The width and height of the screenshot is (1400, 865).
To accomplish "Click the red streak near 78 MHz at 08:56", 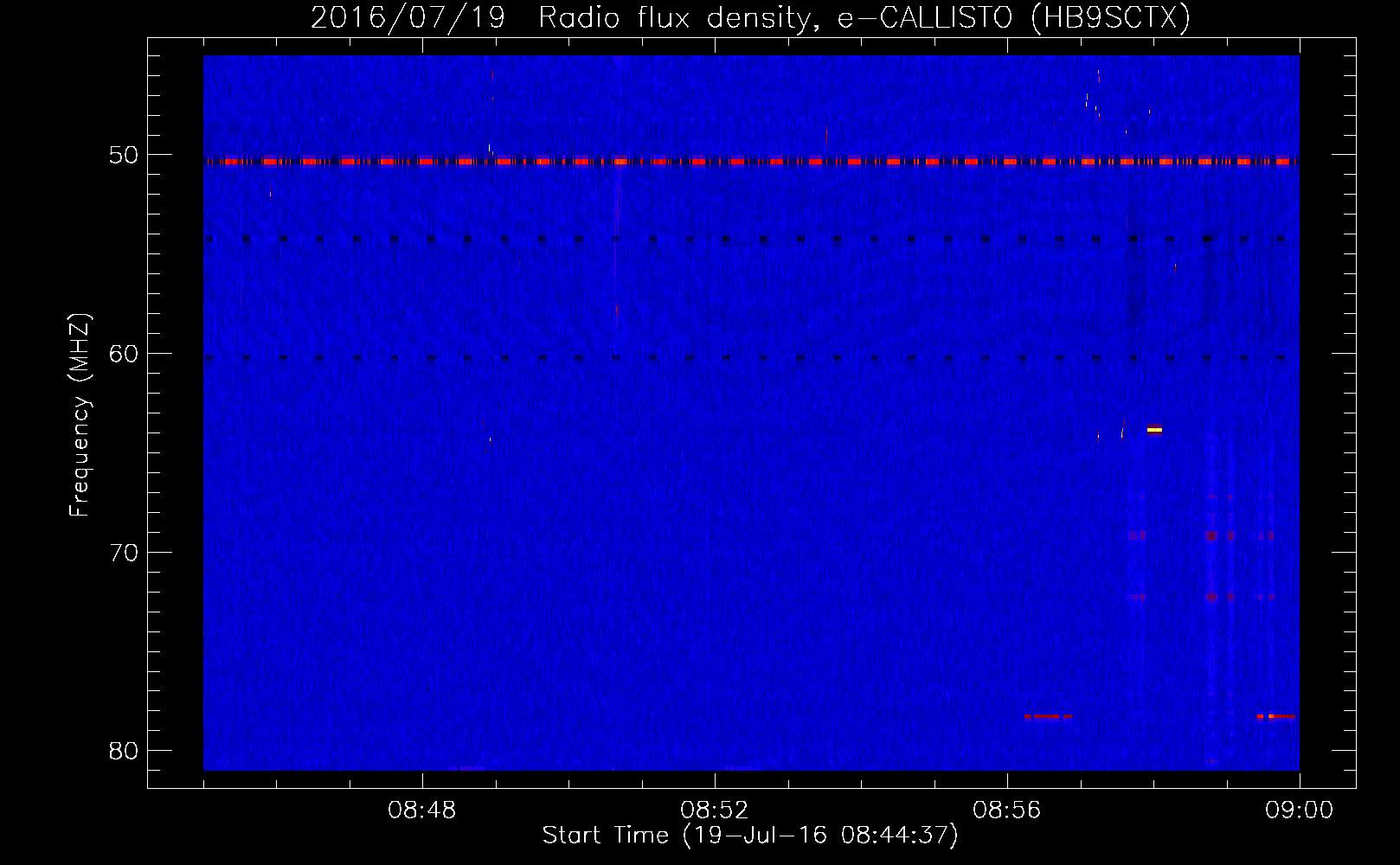I will coord(1048,716).
